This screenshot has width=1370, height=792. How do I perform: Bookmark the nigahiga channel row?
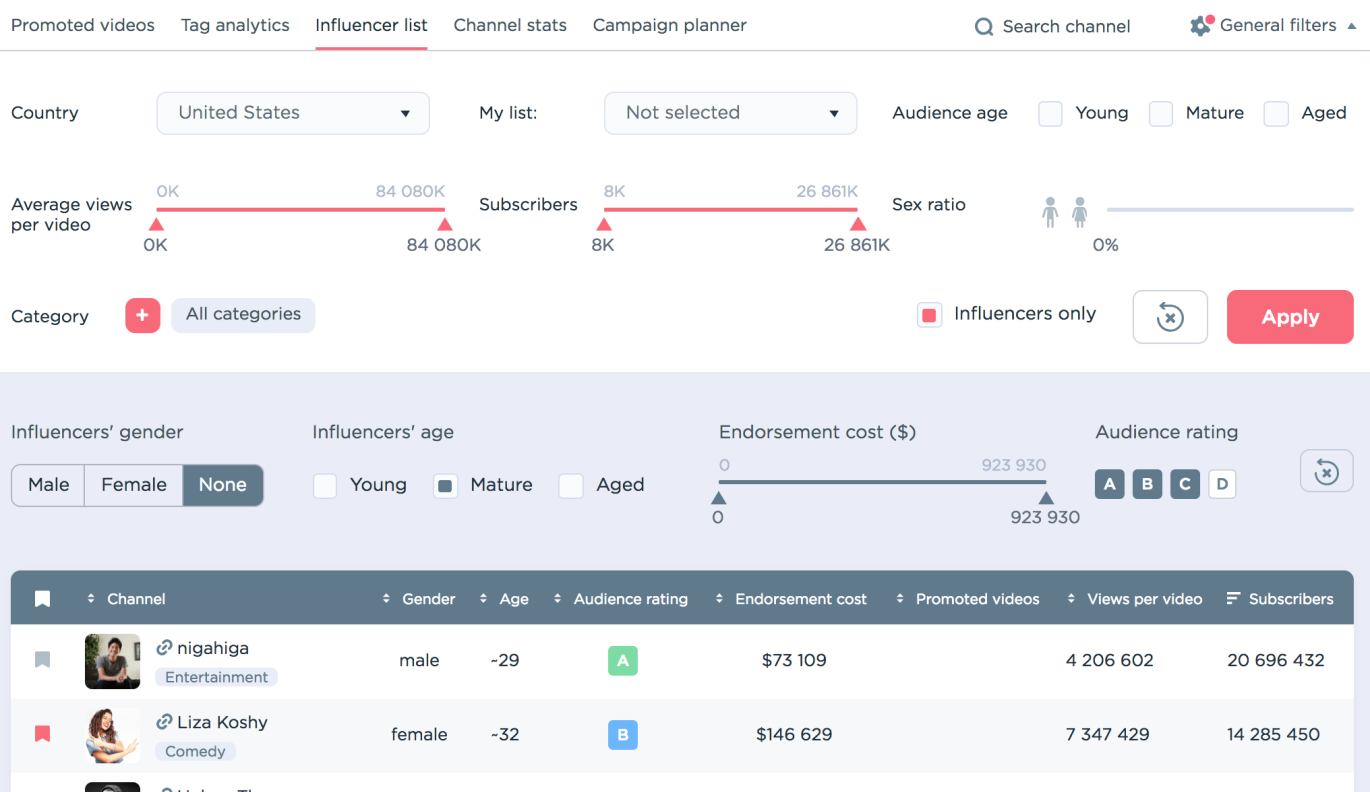pyautogui.click(x=42, y=660)
